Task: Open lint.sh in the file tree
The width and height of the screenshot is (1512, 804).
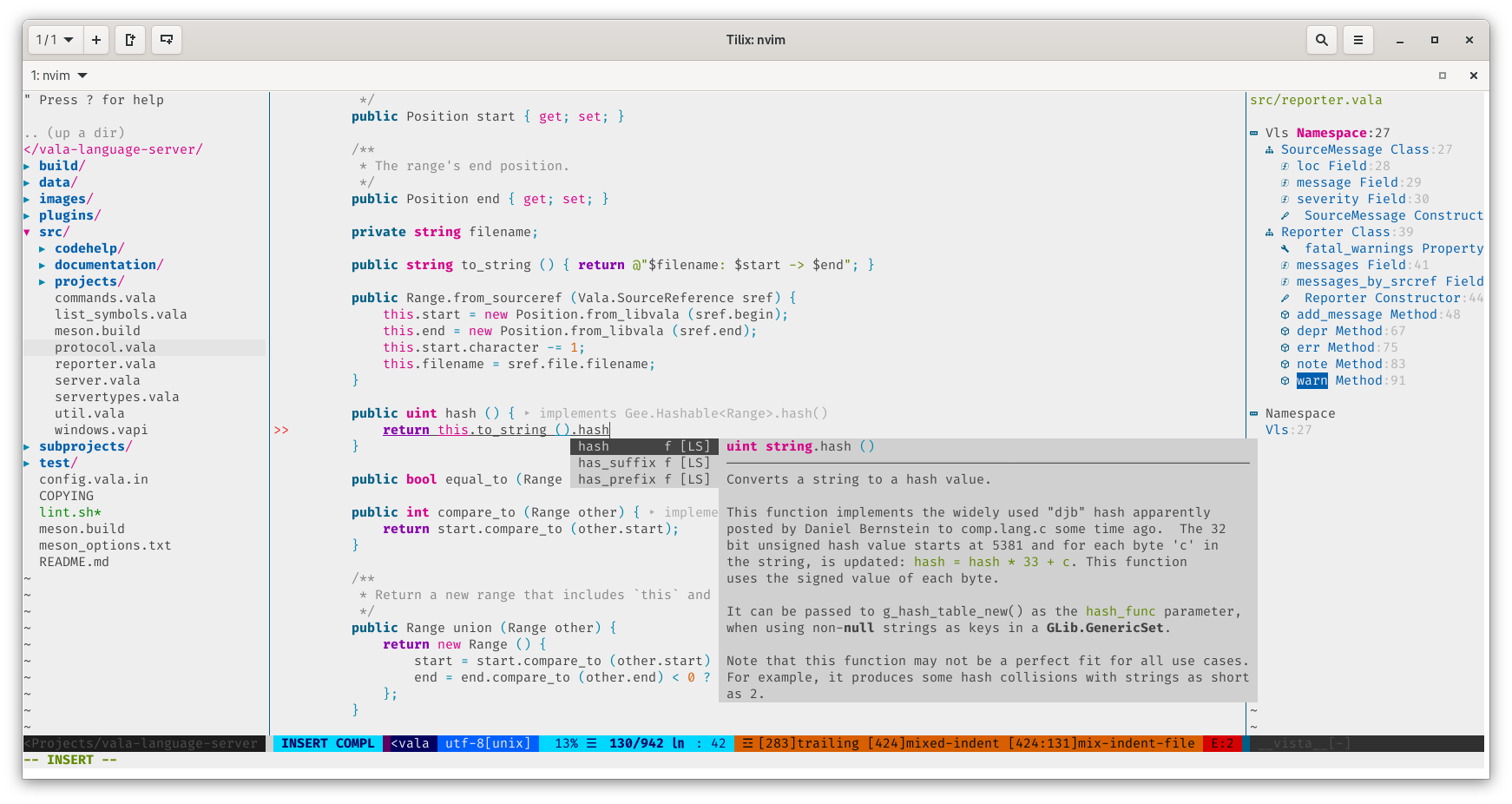Action: coord(70,512)
